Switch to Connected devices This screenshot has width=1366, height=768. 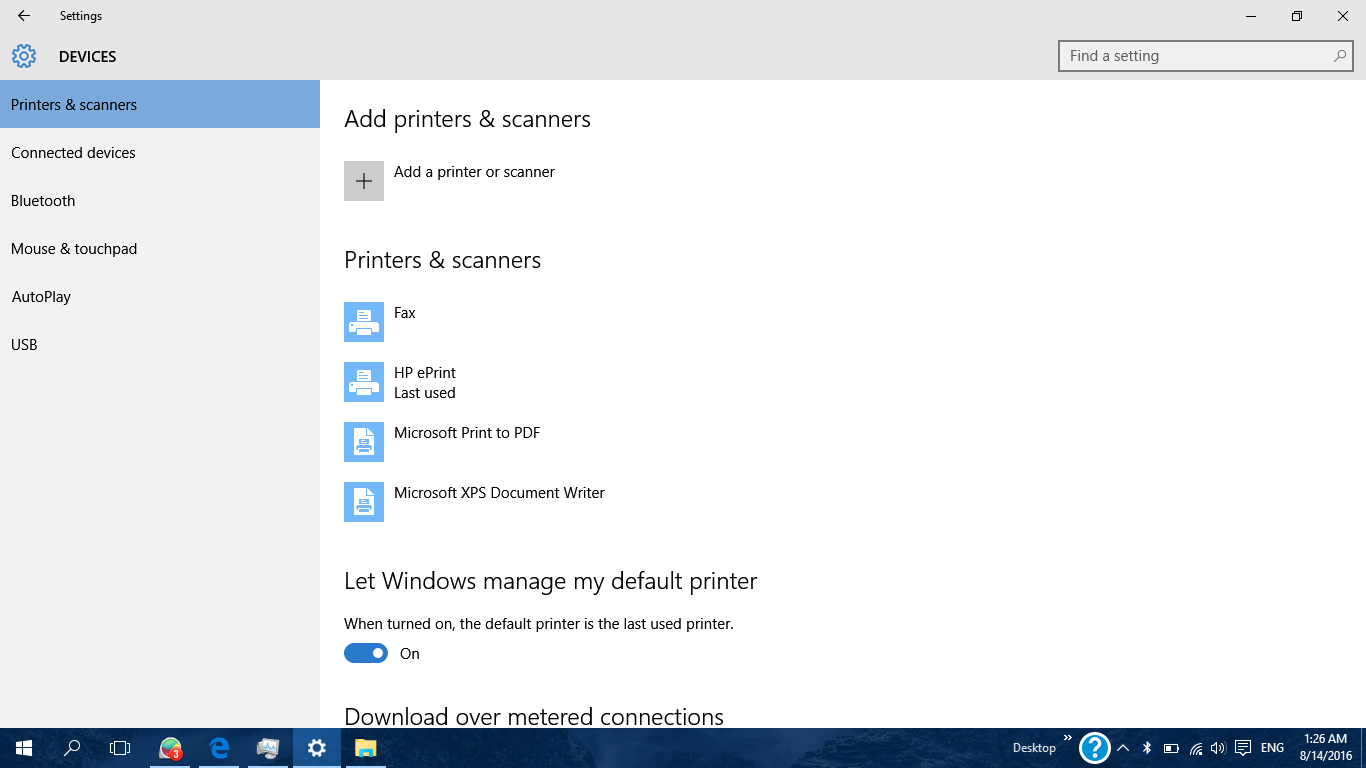[x=160, y=152]
